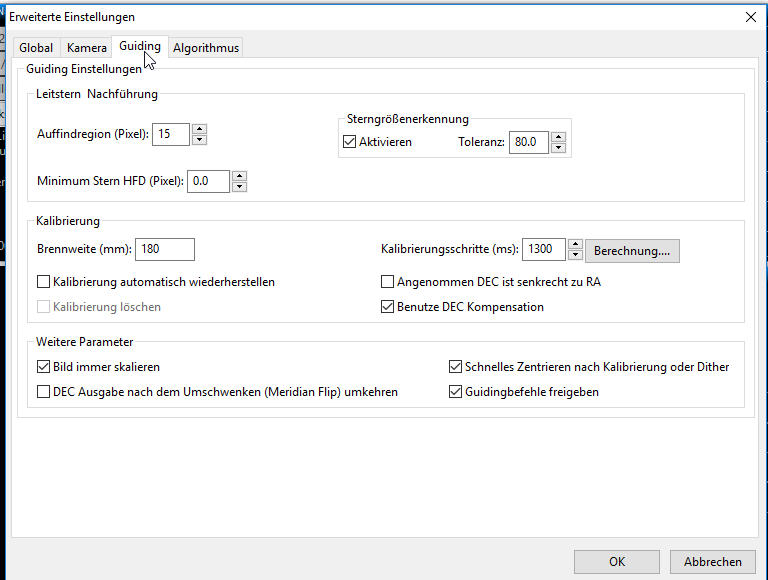Increase Auffindregion pixel value with up arrow
This screenshot has height=580, width=768.
click(x=199, y=129)
